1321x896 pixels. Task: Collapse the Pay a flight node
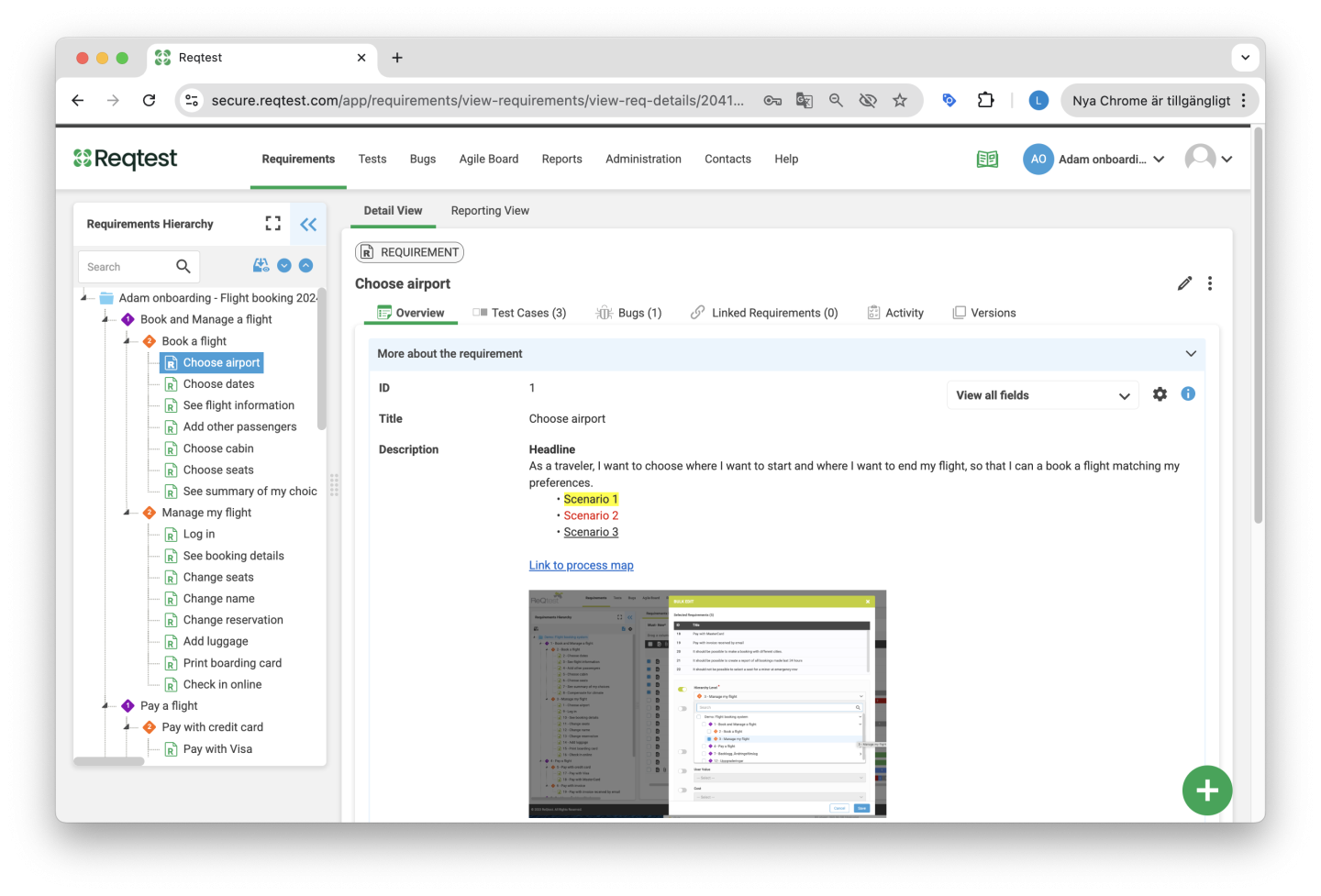[106, 706]
